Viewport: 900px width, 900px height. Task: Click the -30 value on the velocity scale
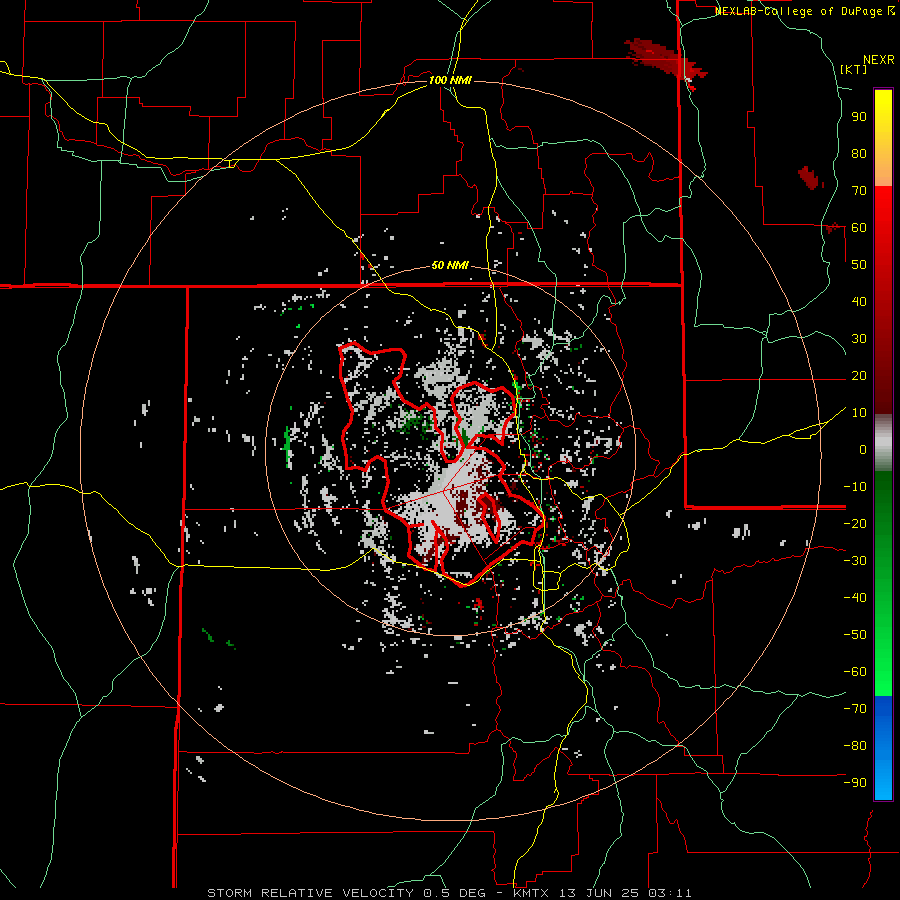point(855,561)
